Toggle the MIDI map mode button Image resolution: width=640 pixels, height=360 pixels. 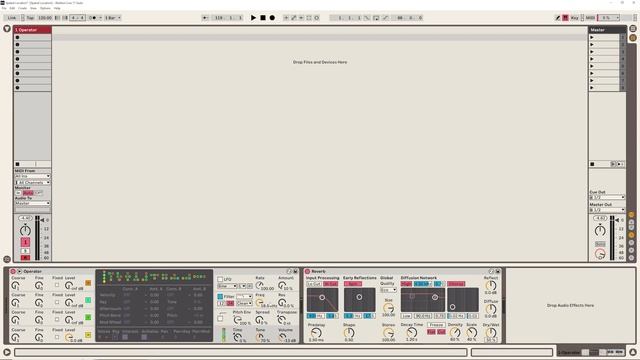tap(590, 18)
